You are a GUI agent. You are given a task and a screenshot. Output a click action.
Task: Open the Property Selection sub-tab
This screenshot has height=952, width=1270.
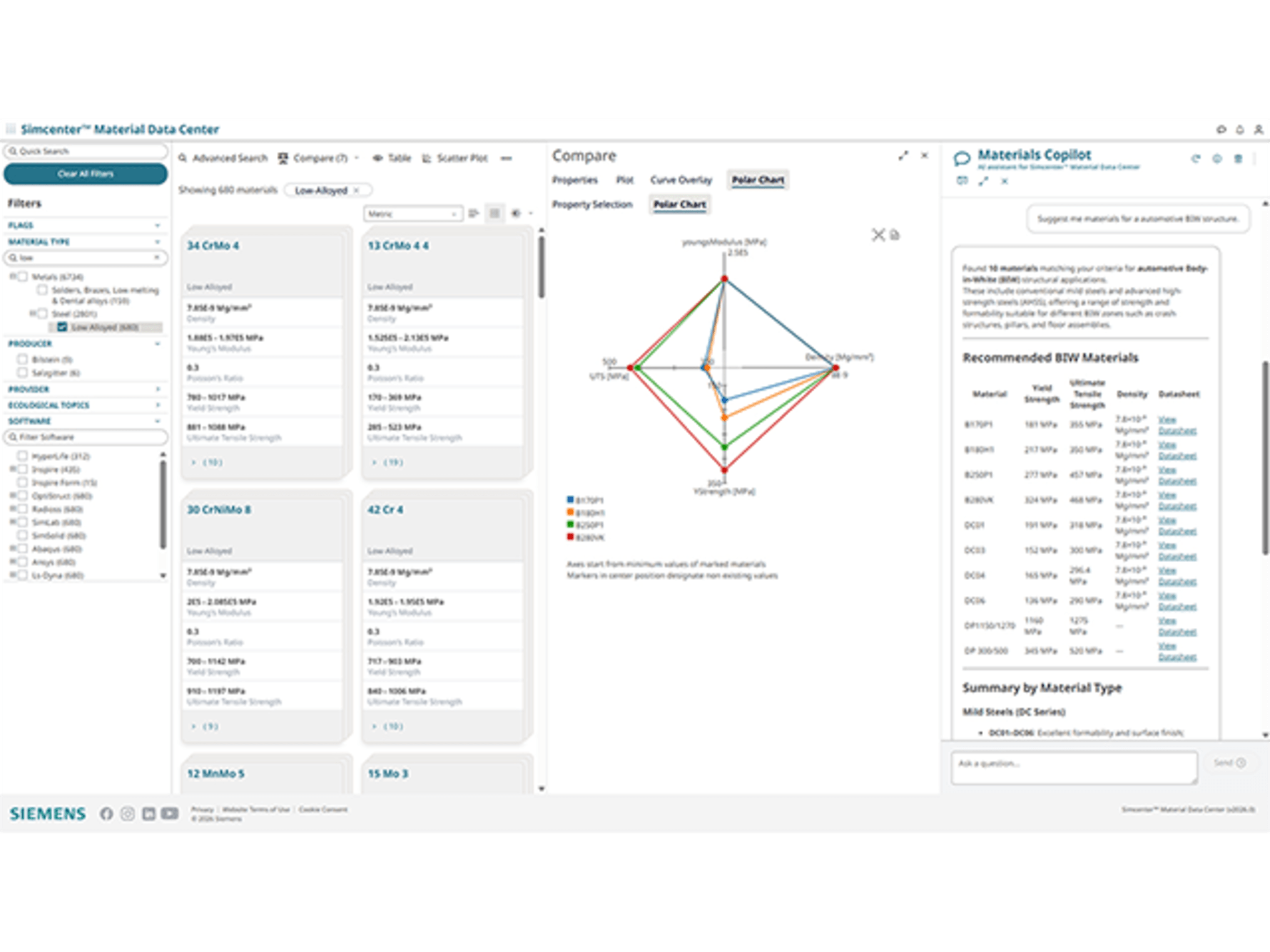(592, 204)
